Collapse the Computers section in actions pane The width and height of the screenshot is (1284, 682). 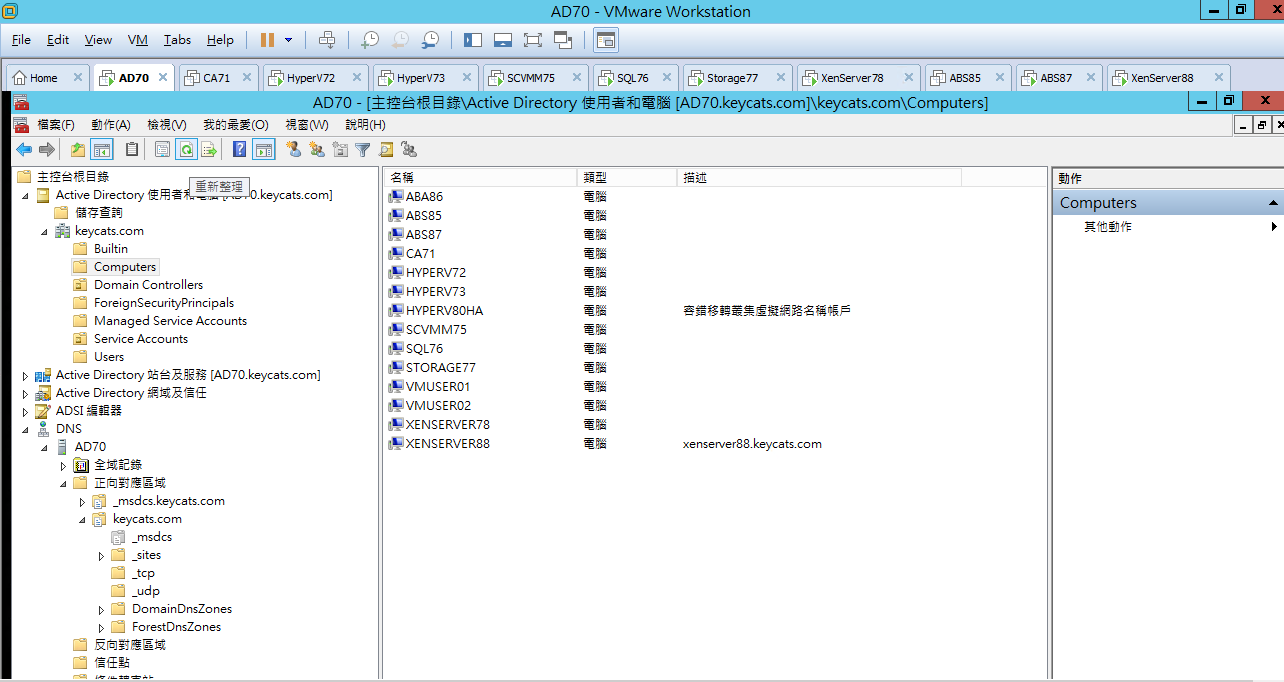[1273, 203]
